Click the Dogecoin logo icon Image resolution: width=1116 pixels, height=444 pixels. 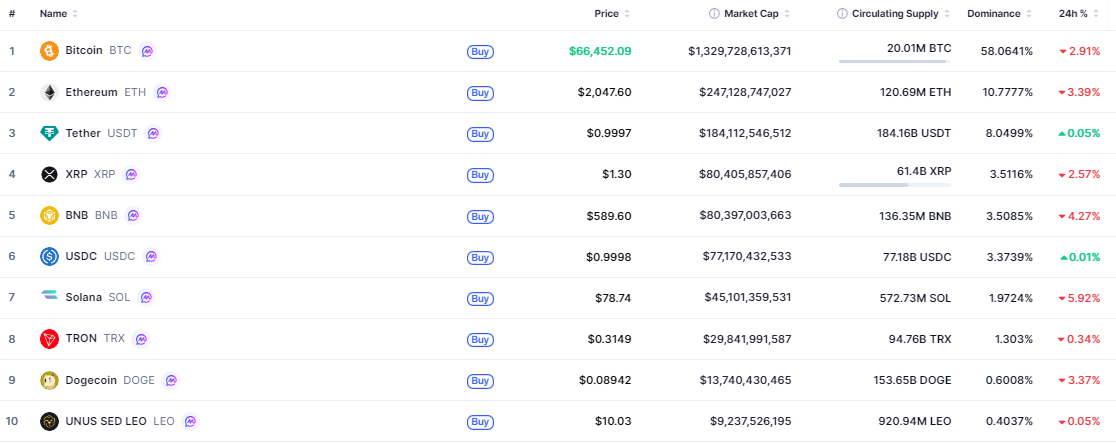coord(49,380)
